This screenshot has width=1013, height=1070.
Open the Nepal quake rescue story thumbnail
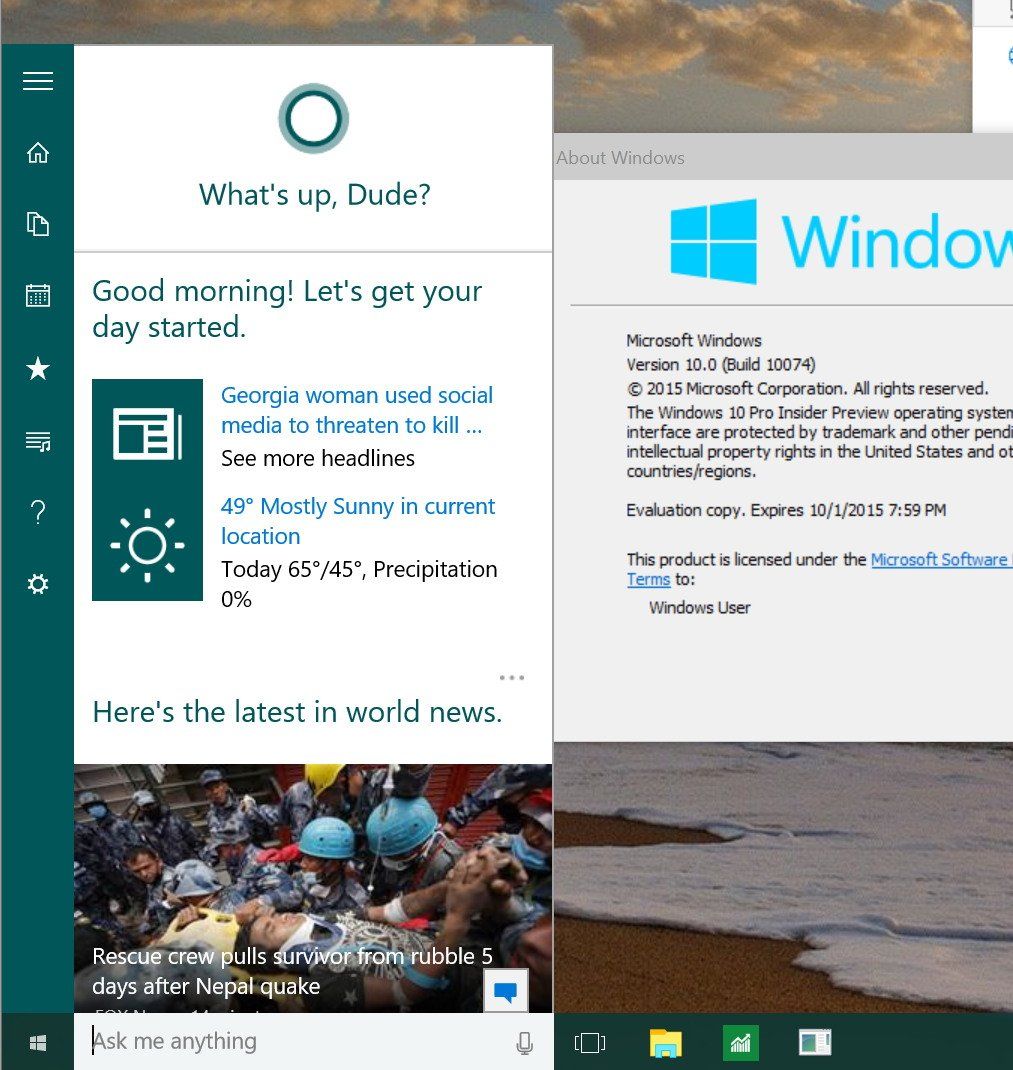300,870
